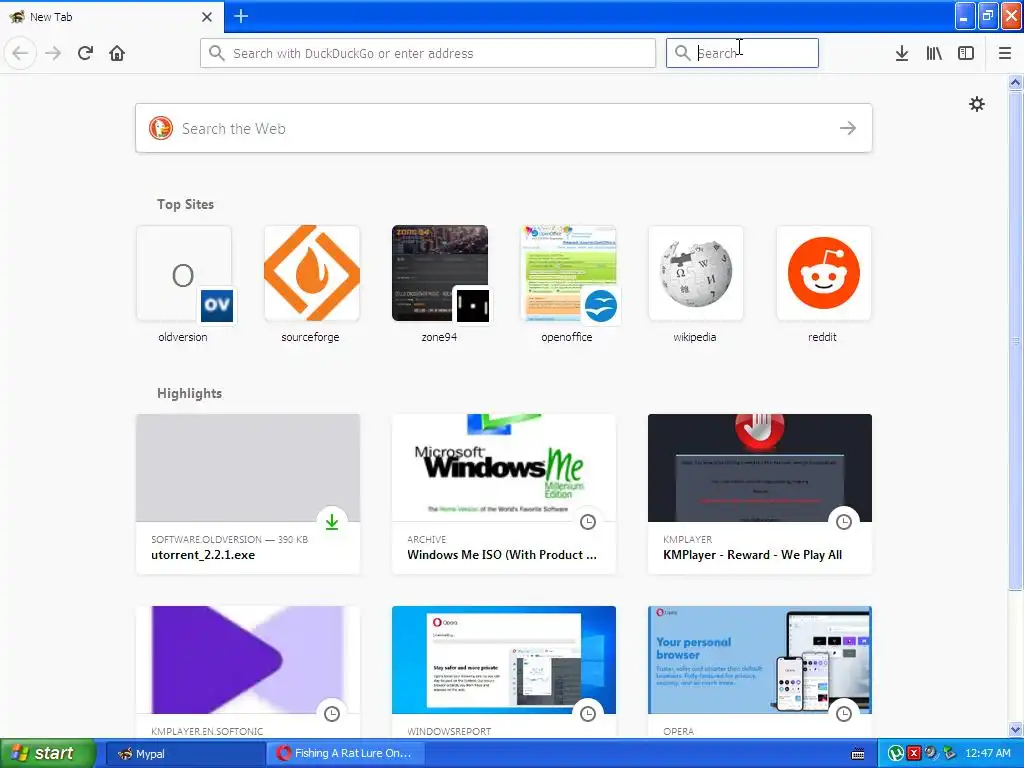Select the New Tab tab

pos(111,17)
